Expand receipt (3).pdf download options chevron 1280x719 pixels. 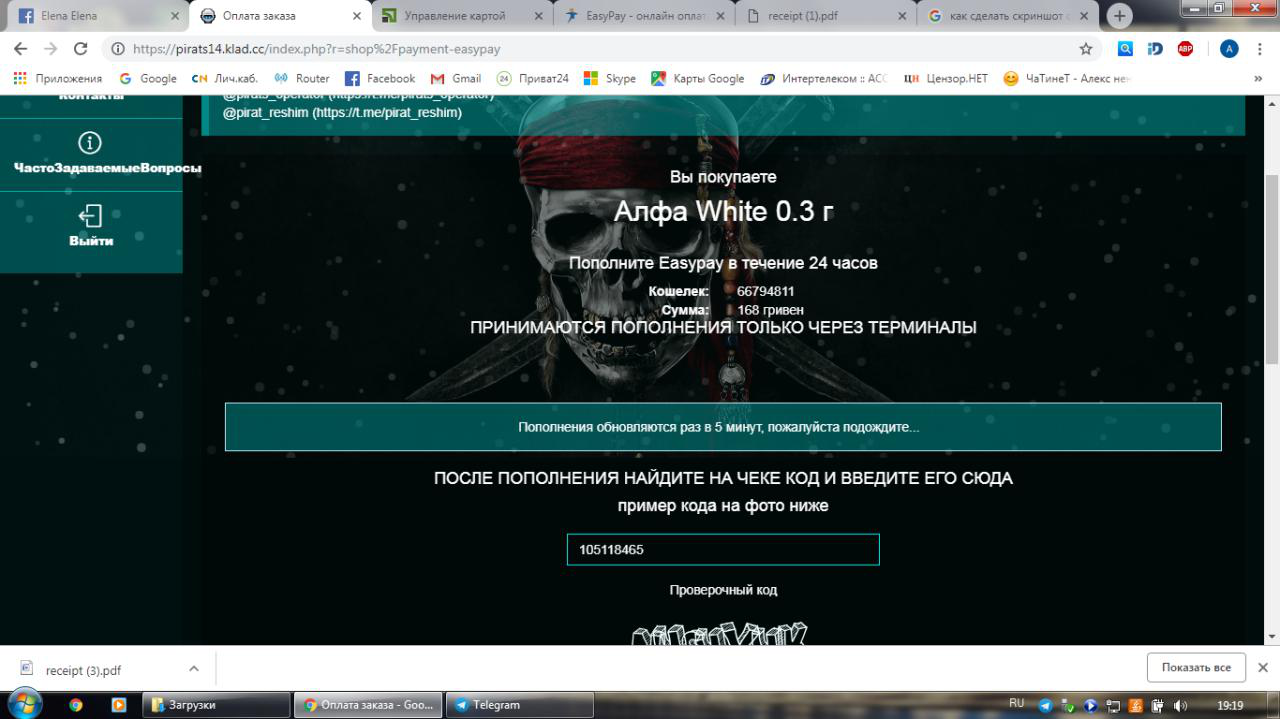pyautogui.click(x=194, y=669)
